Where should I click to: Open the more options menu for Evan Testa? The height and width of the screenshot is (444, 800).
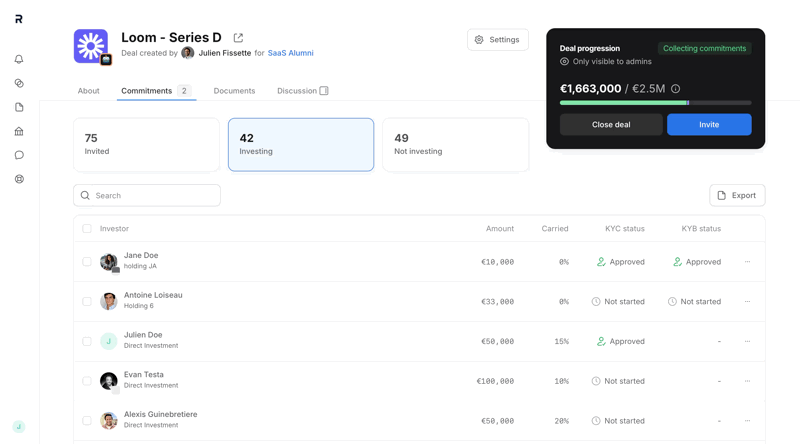pyautogui.click(x=747, y=381)
